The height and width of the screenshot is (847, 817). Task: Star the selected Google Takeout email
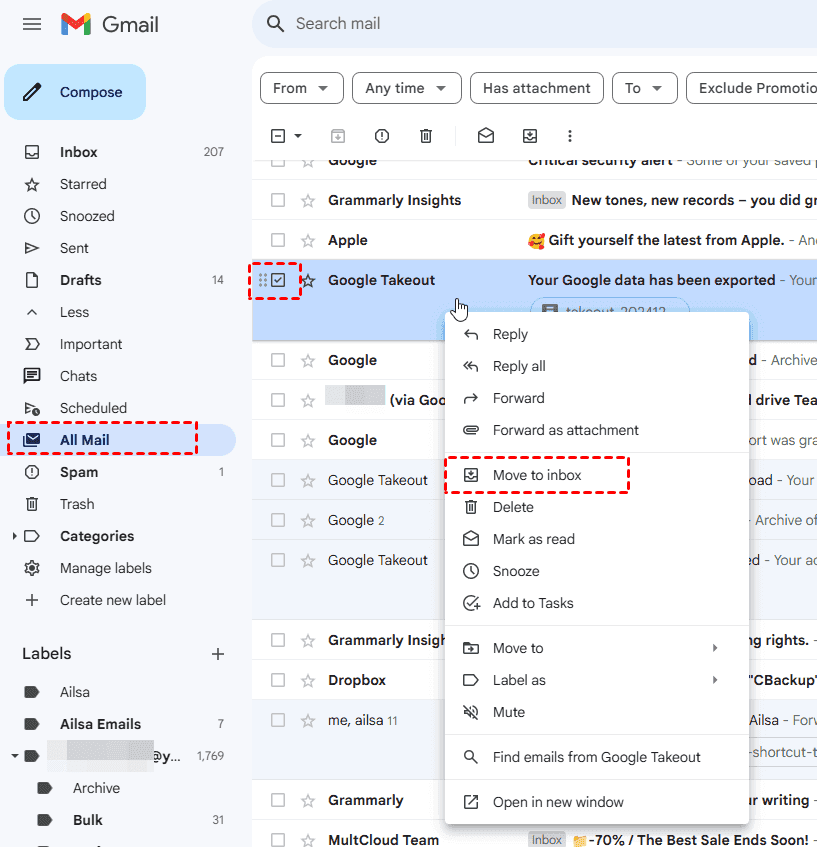coord(308,280)
